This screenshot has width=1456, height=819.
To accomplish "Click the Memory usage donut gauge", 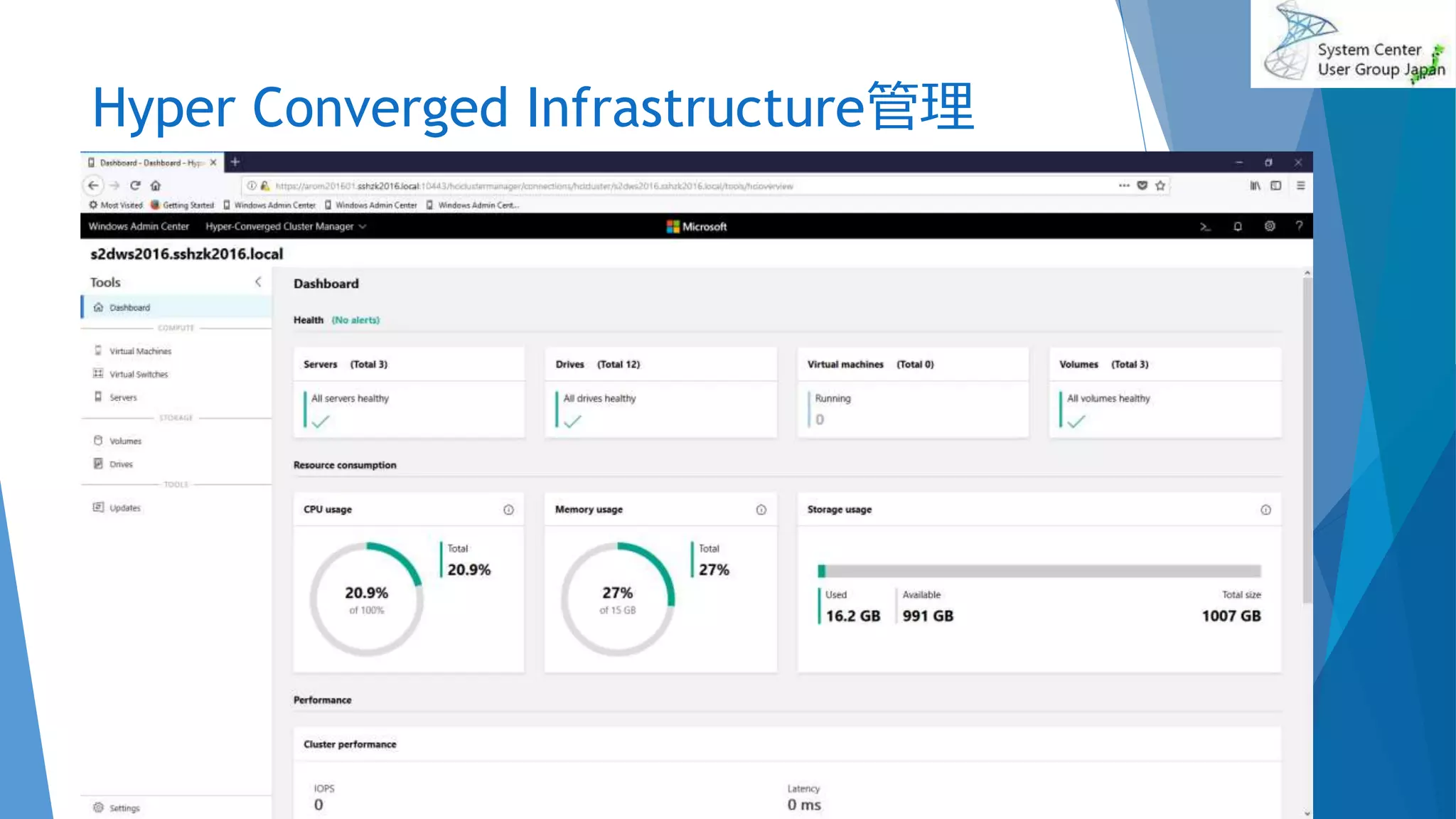I will (617, 599).
